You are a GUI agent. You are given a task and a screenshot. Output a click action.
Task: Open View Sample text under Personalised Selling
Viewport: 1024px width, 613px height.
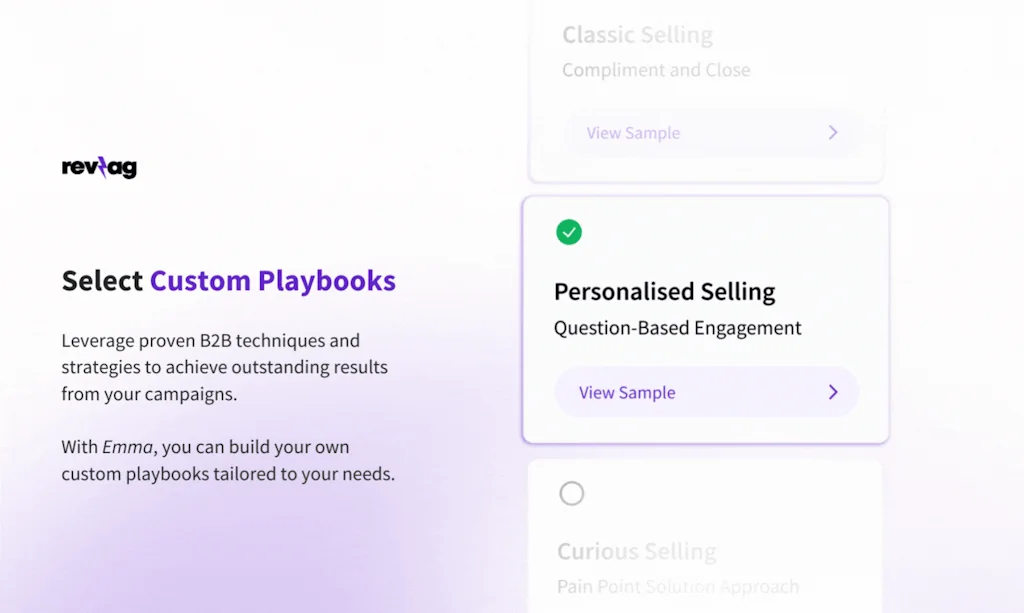point(627,393)
